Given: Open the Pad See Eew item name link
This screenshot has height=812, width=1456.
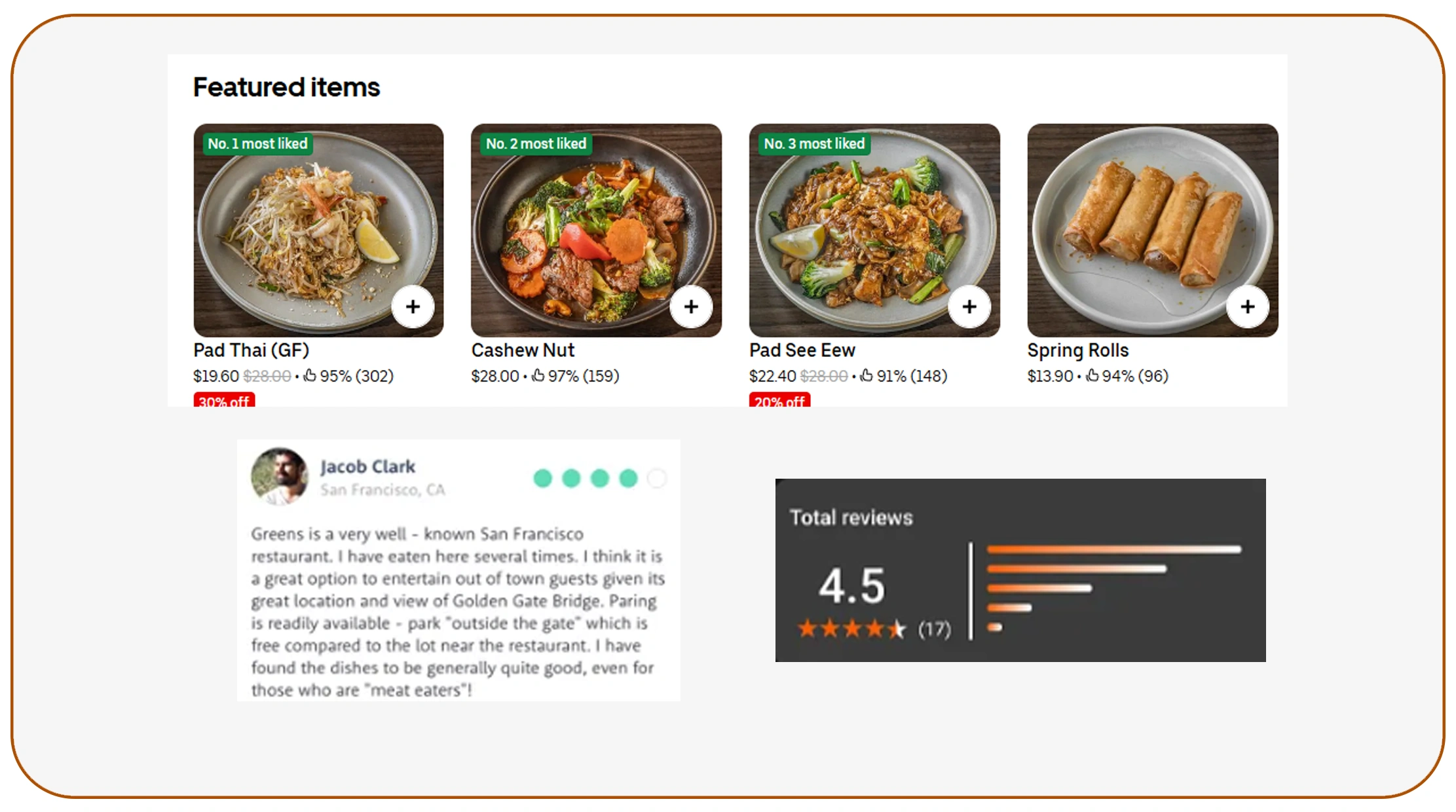Looking at the screenshot, I should pos(800,350).
